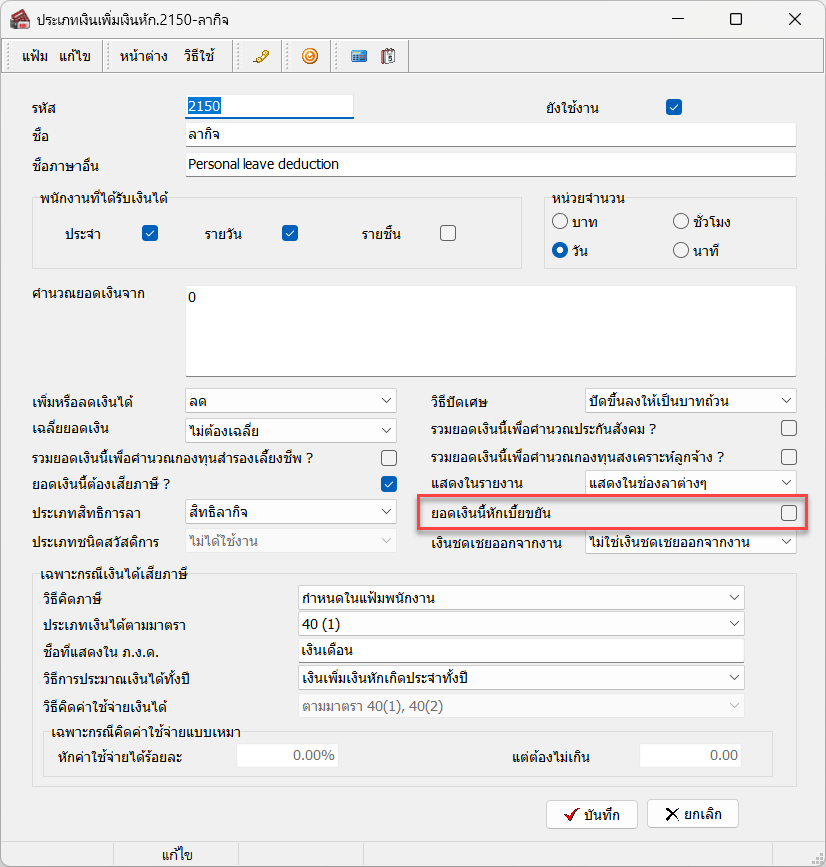Select the ชั่วโมง unit radio button
The height and width of the screenshot is (867, 826).
coord(681,222)
